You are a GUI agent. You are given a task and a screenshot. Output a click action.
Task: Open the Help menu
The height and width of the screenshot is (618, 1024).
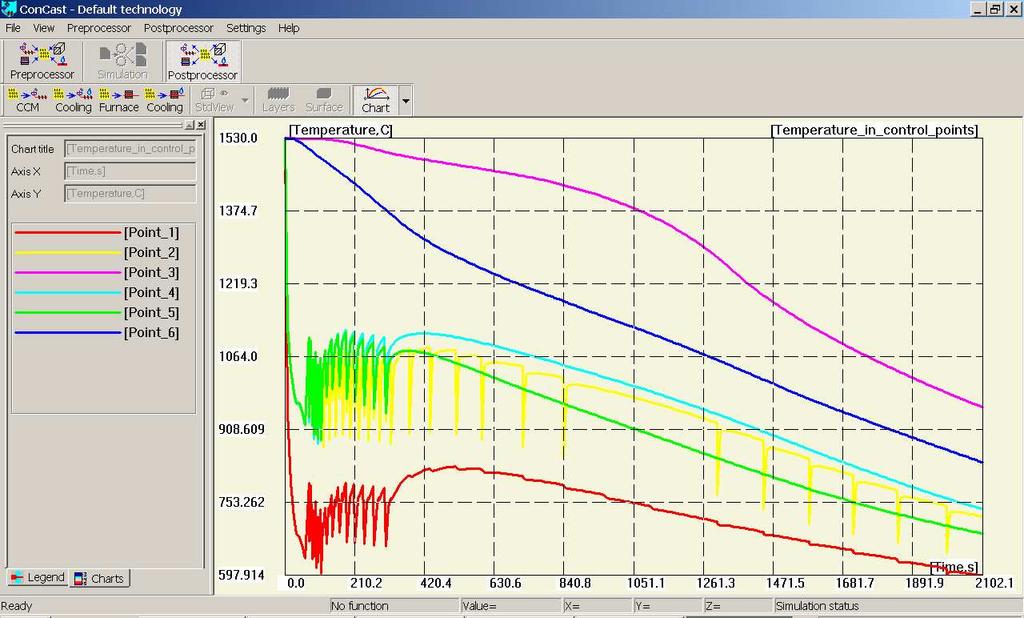pos(289,28)
